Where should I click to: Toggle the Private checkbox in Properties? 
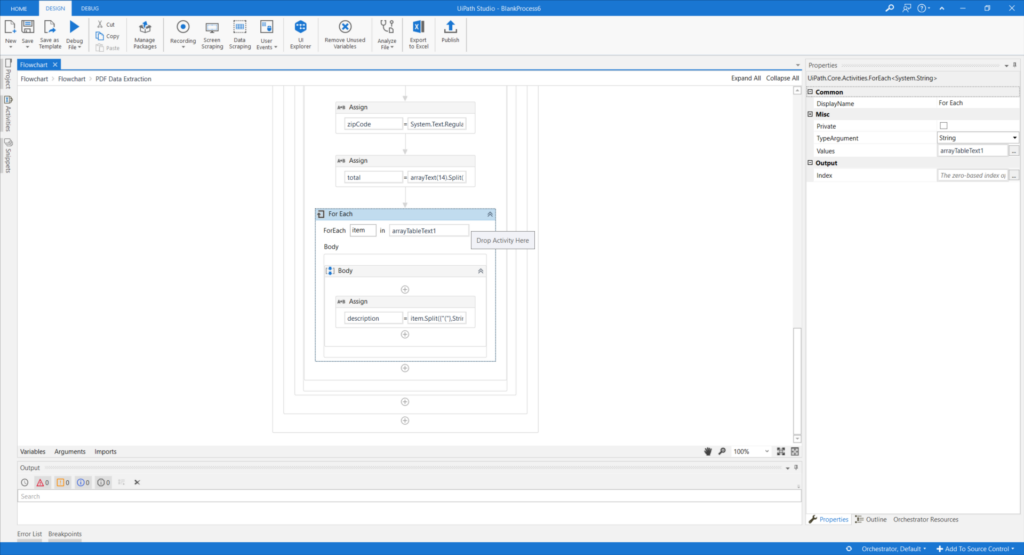(x=944, y=126)
